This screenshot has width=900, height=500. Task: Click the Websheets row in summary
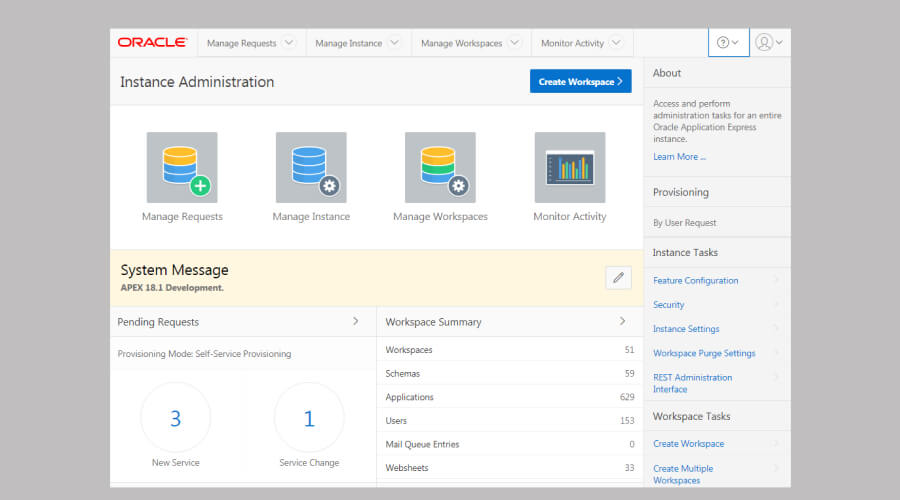click(x=510, y=467)
